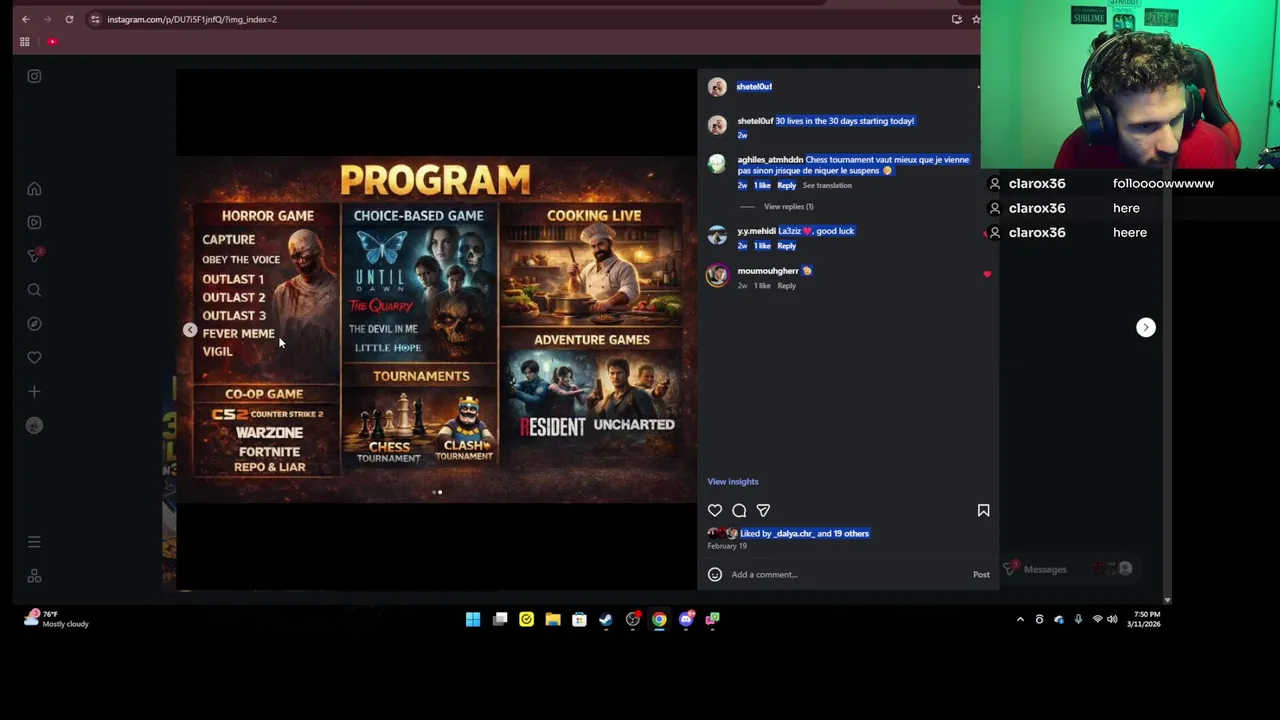Go to Instagram Home in the sidebar
The height and width of the screenshot is (720, 1280).
(x=34, y=189)
